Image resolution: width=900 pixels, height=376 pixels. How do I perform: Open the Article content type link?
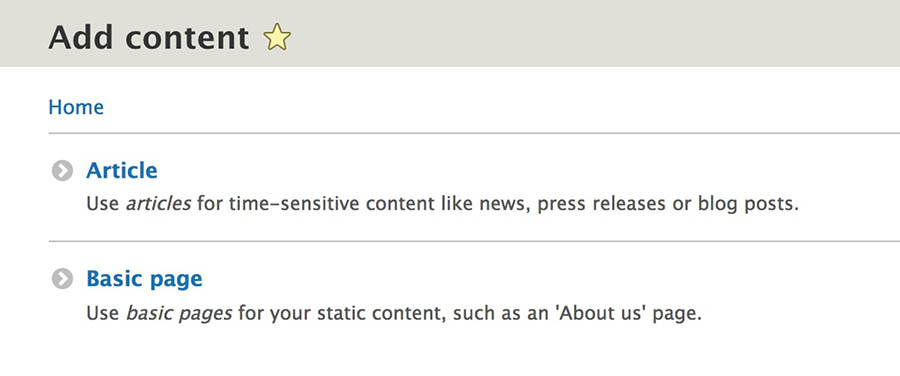tap(122, 170)
